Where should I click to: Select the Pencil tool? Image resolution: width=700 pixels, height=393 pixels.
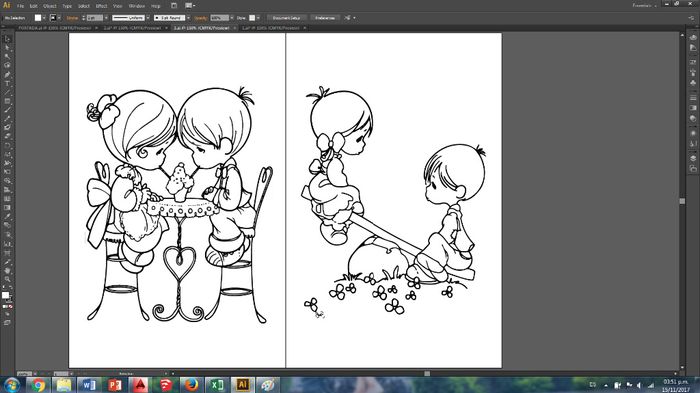pyautogui.click(x=7, y=119)
